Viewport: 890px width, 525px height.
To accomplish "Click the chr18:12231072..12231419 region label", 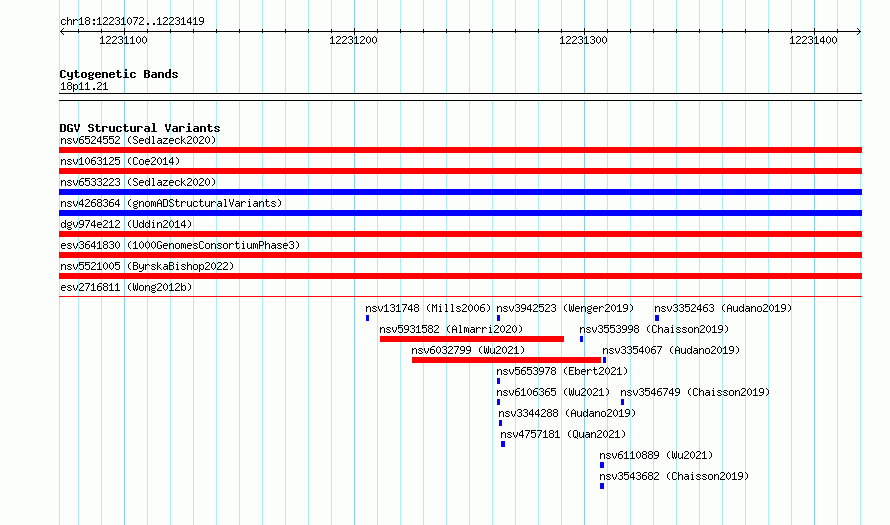I will [132, 21].
